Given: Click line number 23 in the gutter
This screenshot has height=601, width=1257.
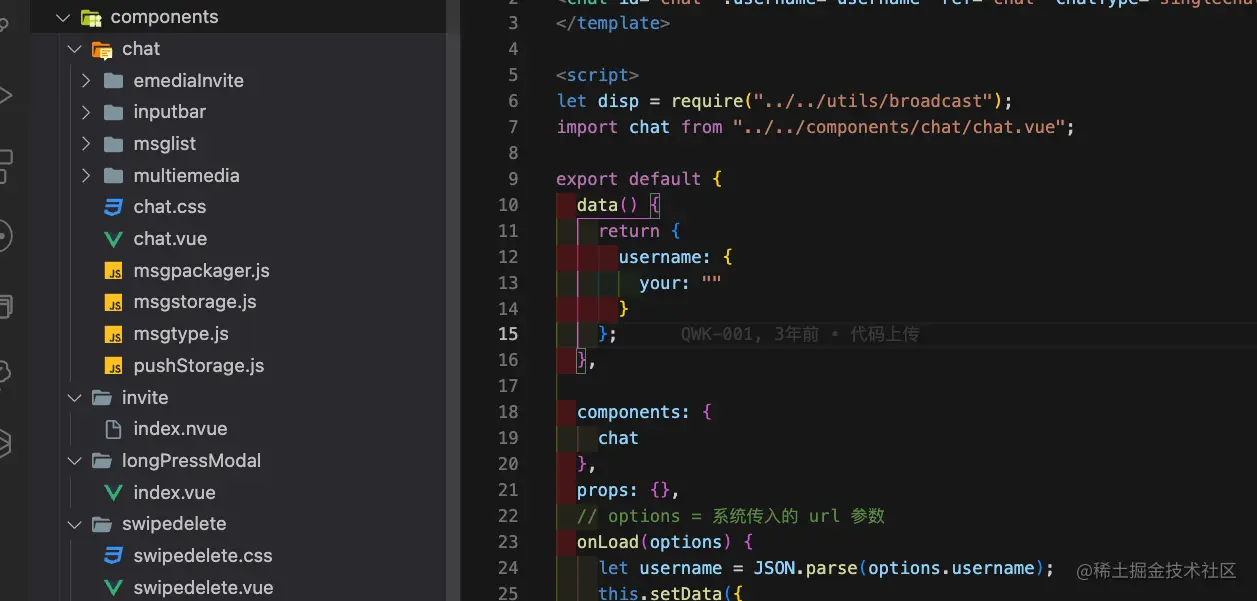Looking at the screenshot, I should click(508, 542).
